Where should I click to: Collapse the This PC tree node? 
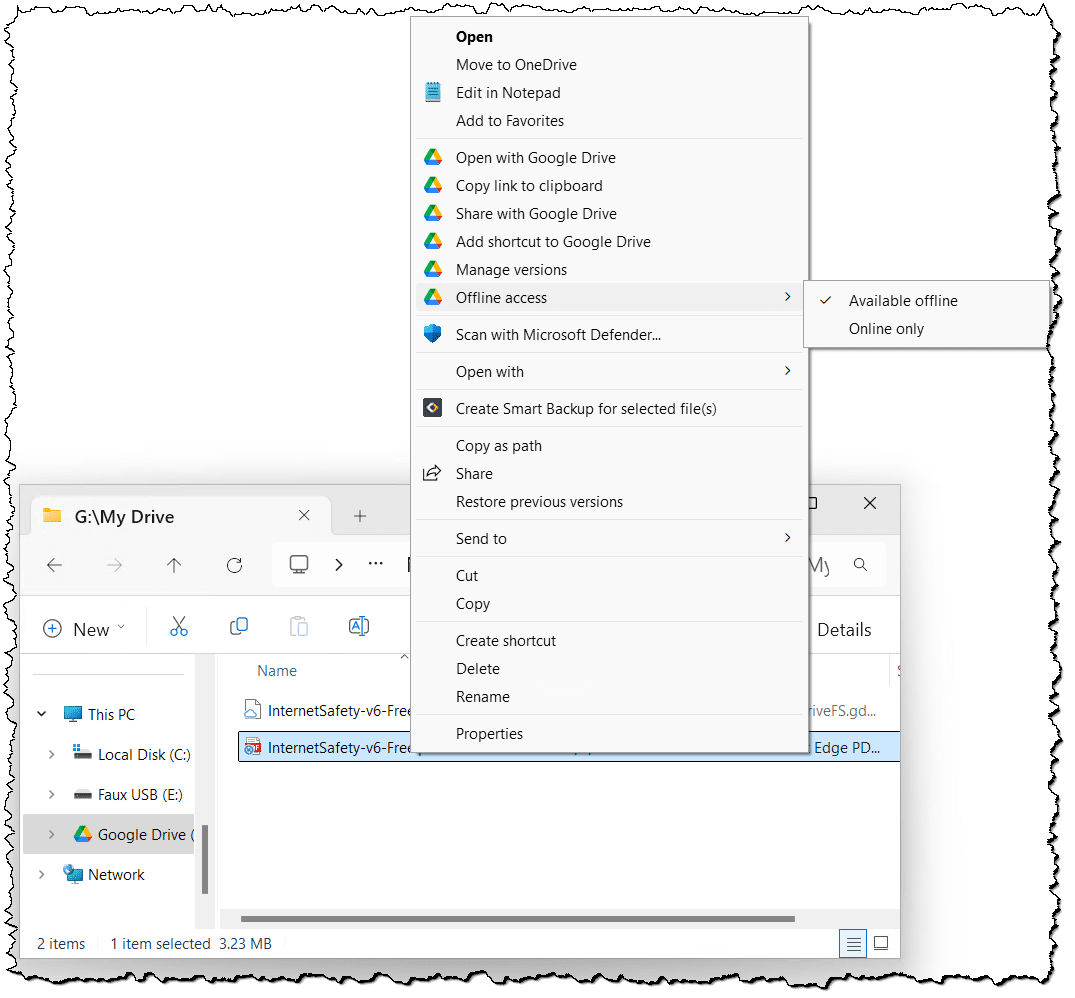(x=42, y=714)
